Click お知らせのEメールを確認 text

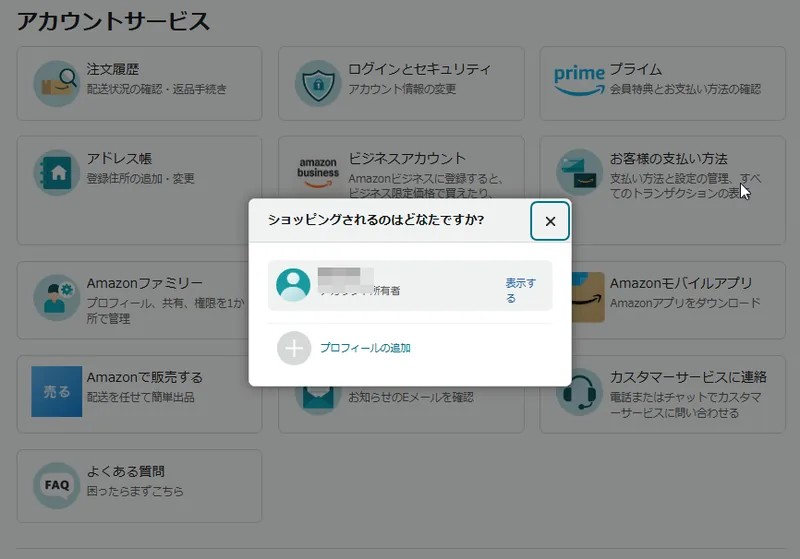coord(411,397)
